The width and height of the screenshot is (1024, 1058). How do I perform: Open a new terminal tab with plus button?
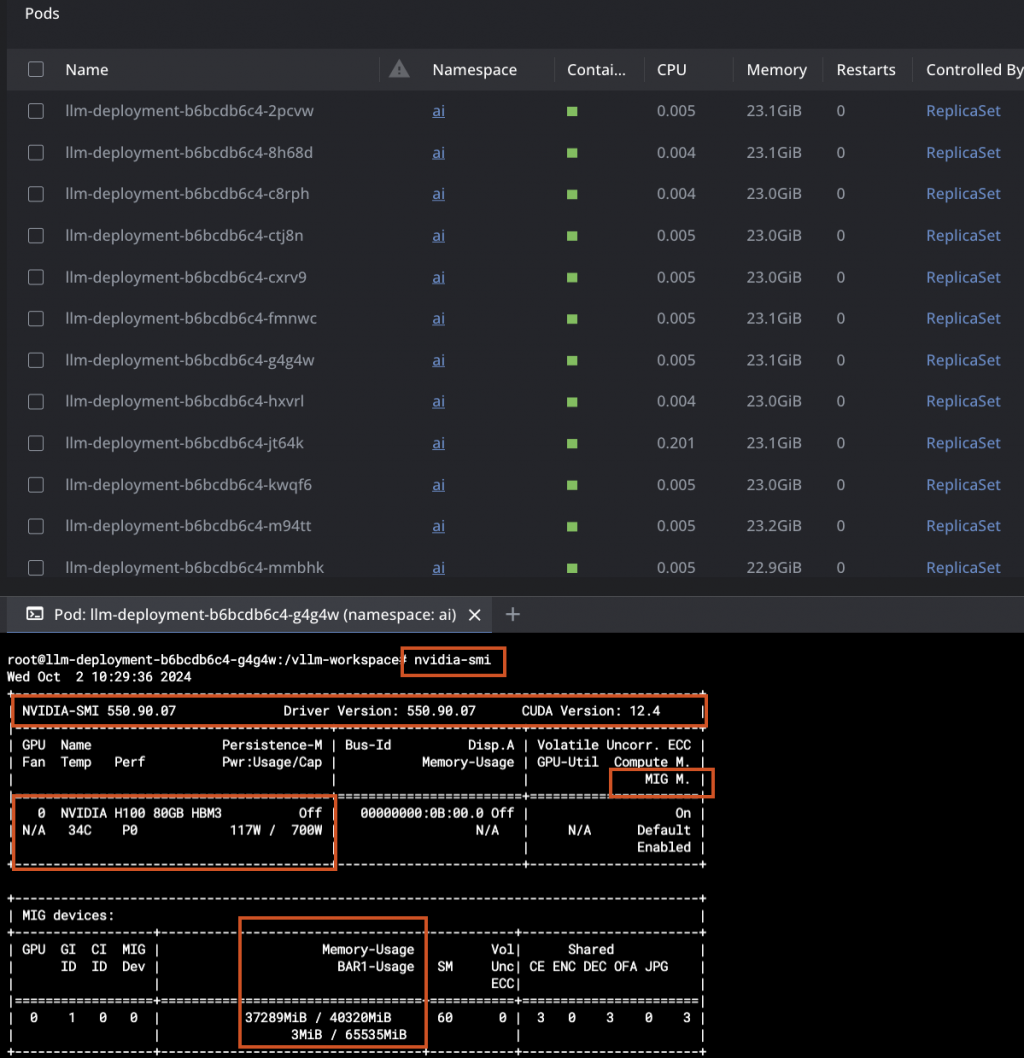tap(513, 614)
